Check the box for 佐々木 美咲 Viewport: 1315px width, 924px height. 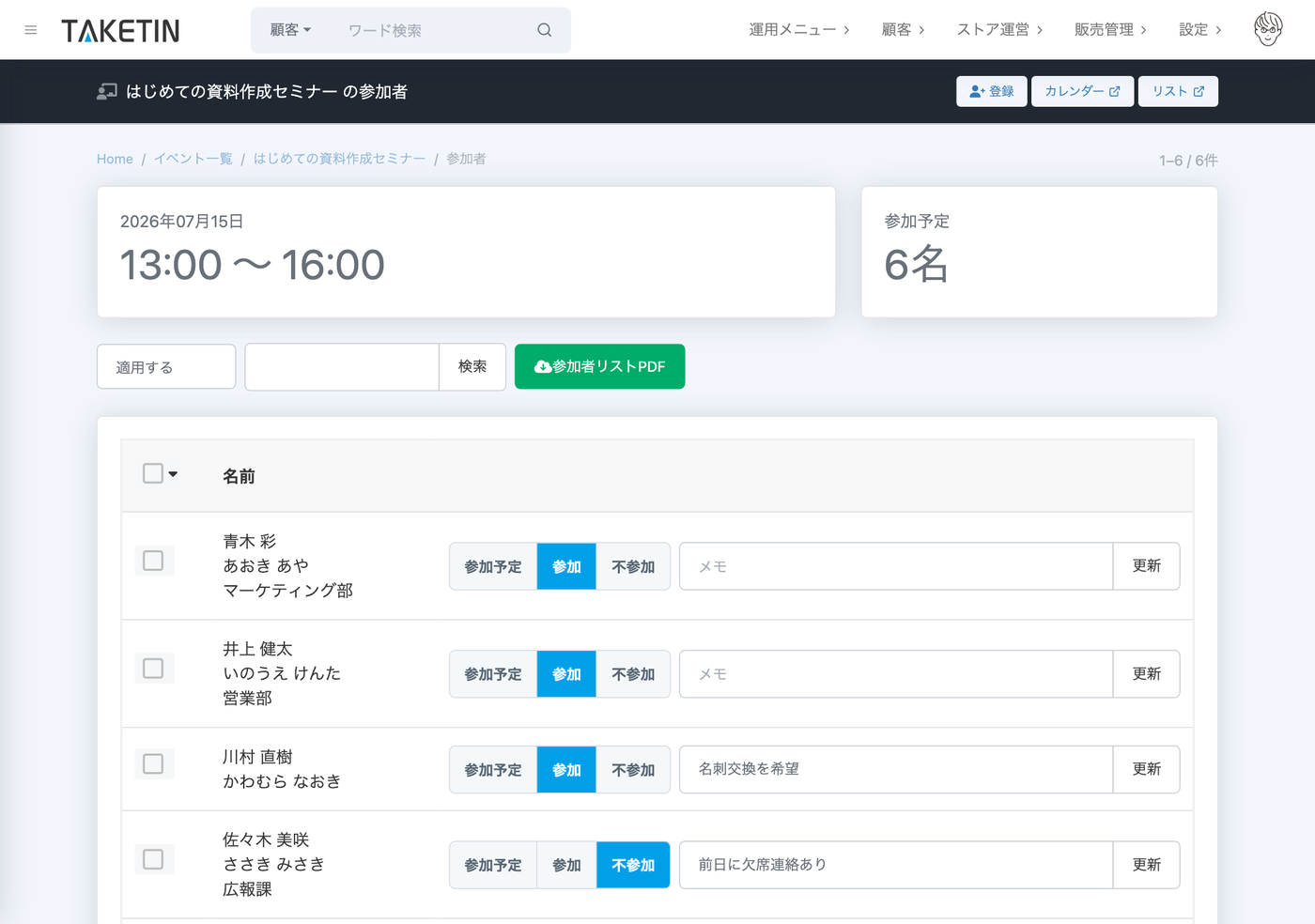pyautogui.click(x=153, y=859)
